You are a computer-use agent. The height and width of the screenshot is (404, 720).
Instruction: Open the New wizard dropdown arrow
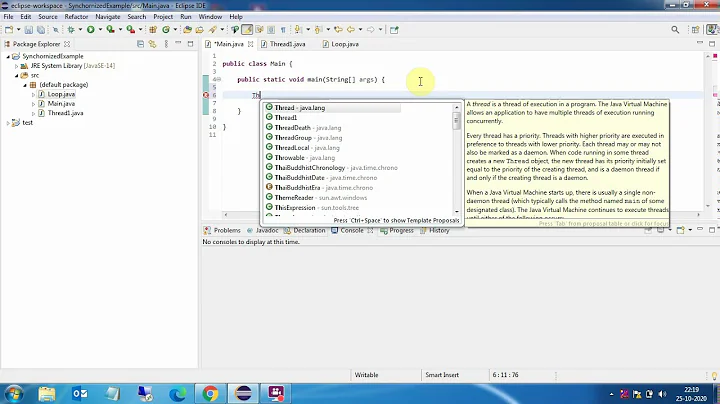18,30
